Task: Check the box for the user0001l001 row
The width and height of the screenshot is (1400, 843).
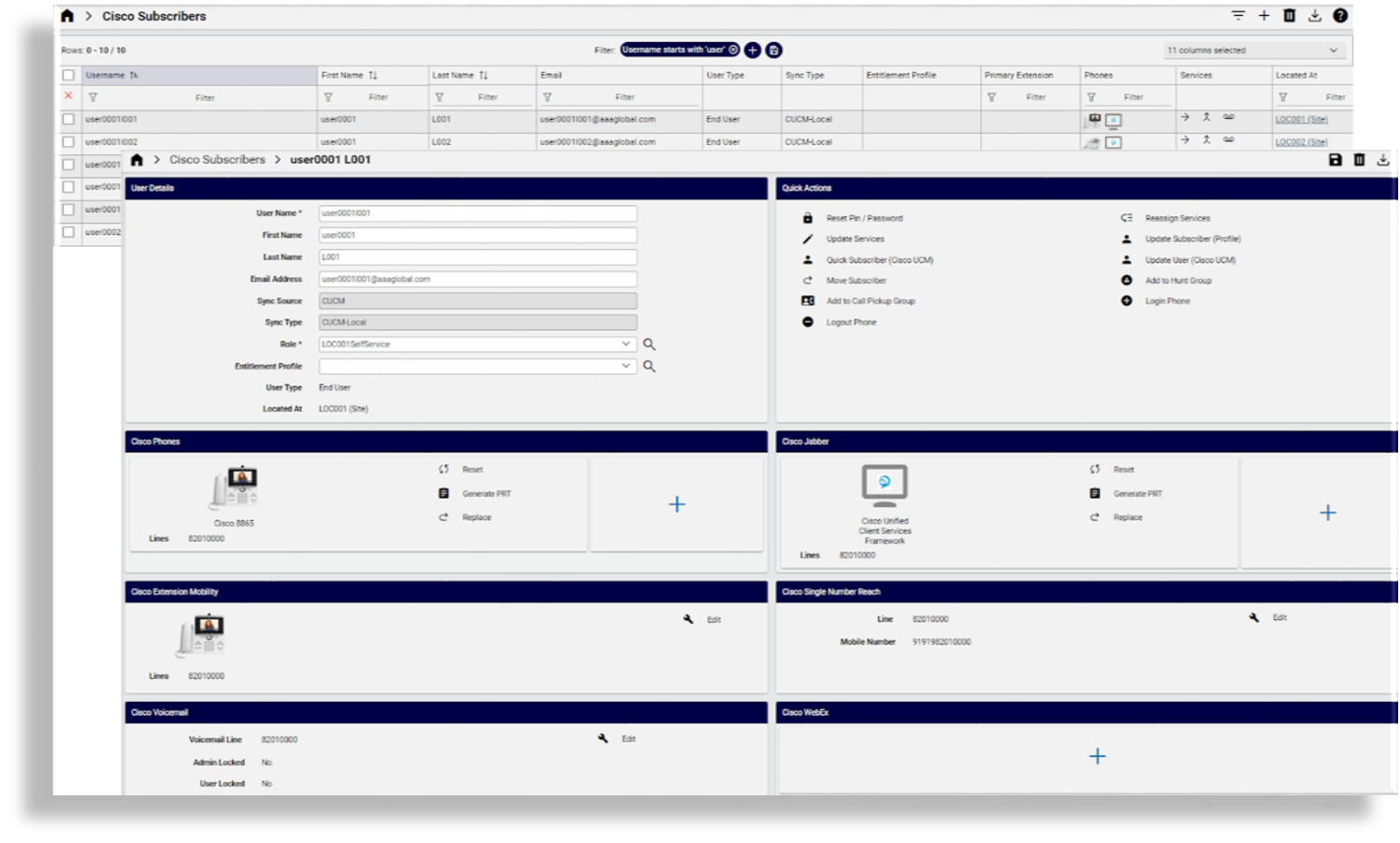Action: pyautogui.click(x=68, y=120)
